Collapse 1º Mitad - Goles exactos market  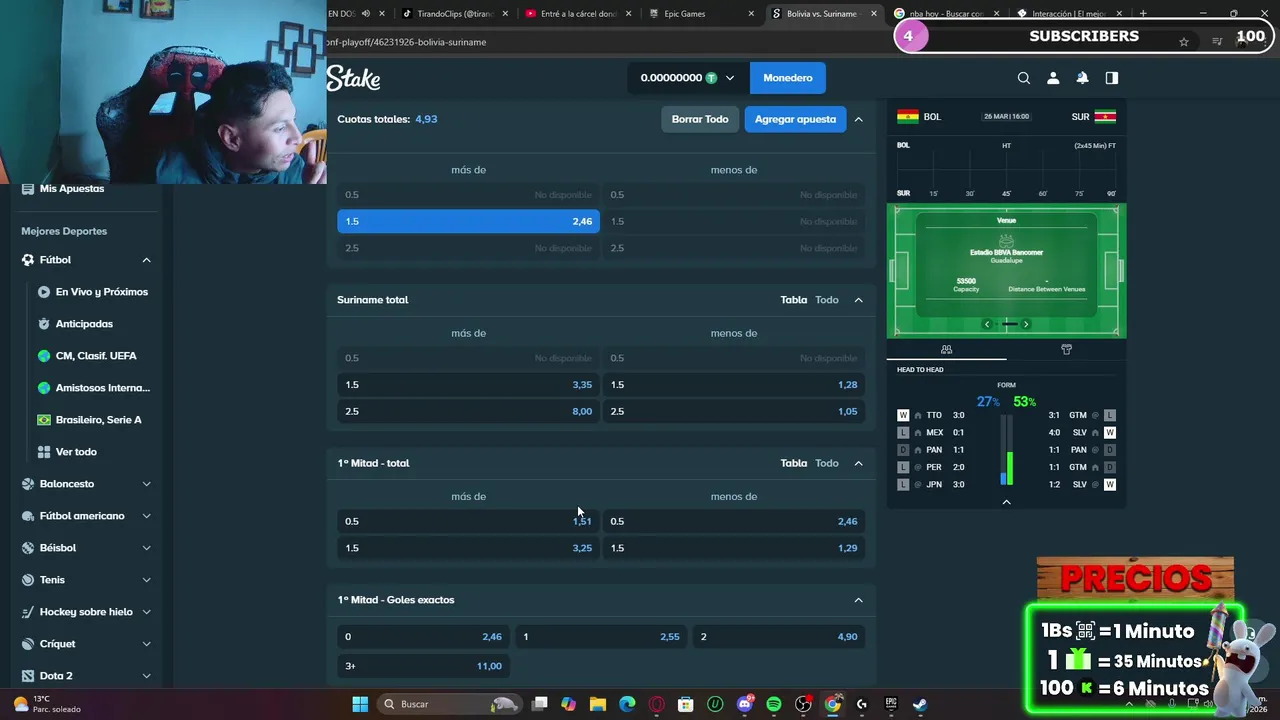[858, 600]
